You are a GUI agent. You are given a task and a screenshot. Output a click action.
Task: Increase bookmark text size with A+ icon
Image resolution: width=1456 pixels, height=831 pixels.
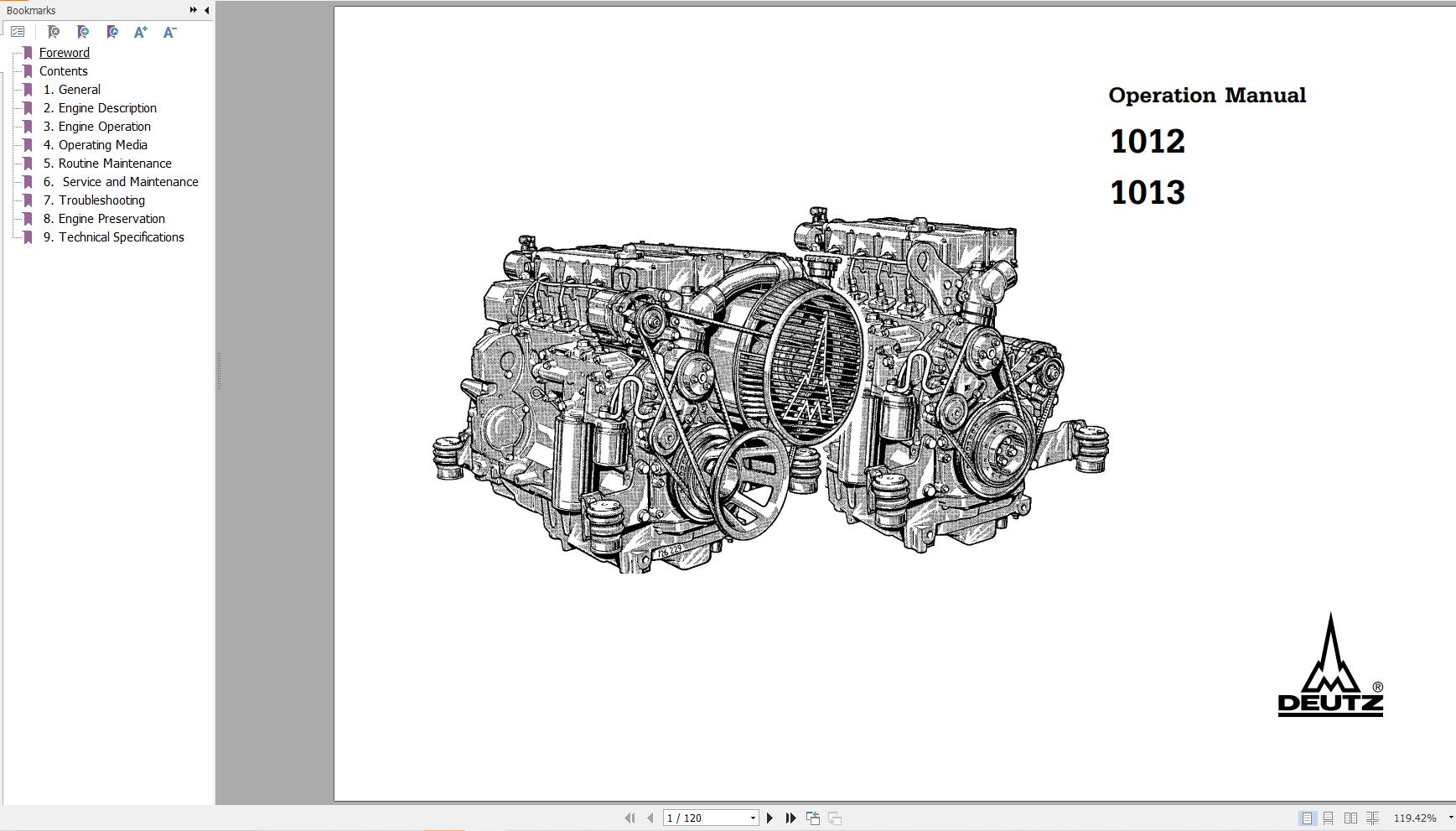pos(140,33)
